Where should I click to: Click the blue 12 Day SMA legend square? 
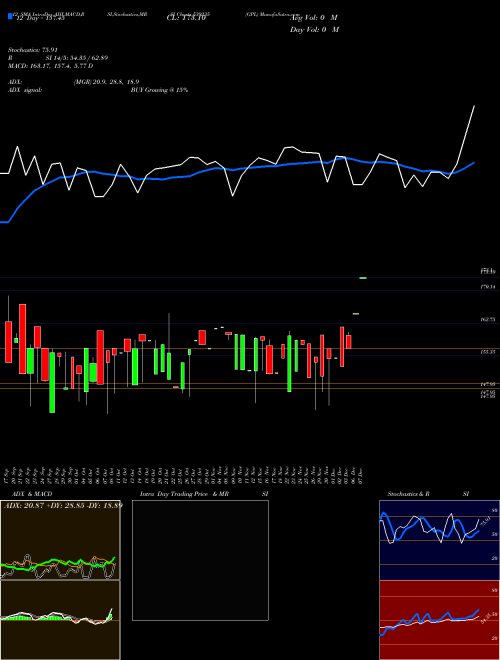point(10,16)
